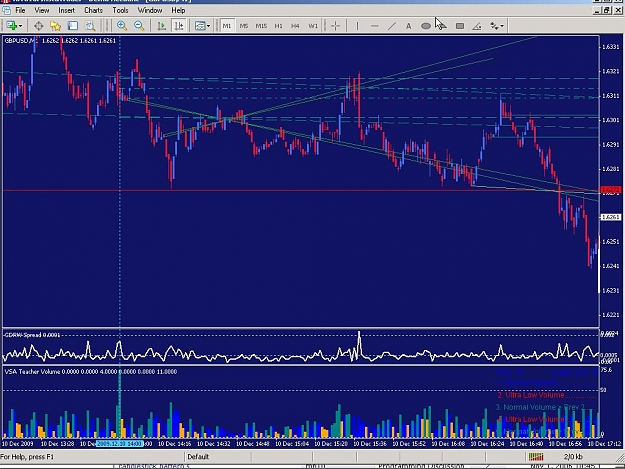The image size is (625, 469).
Task: Restore the chart child window
Action: [x=607, y=10]
